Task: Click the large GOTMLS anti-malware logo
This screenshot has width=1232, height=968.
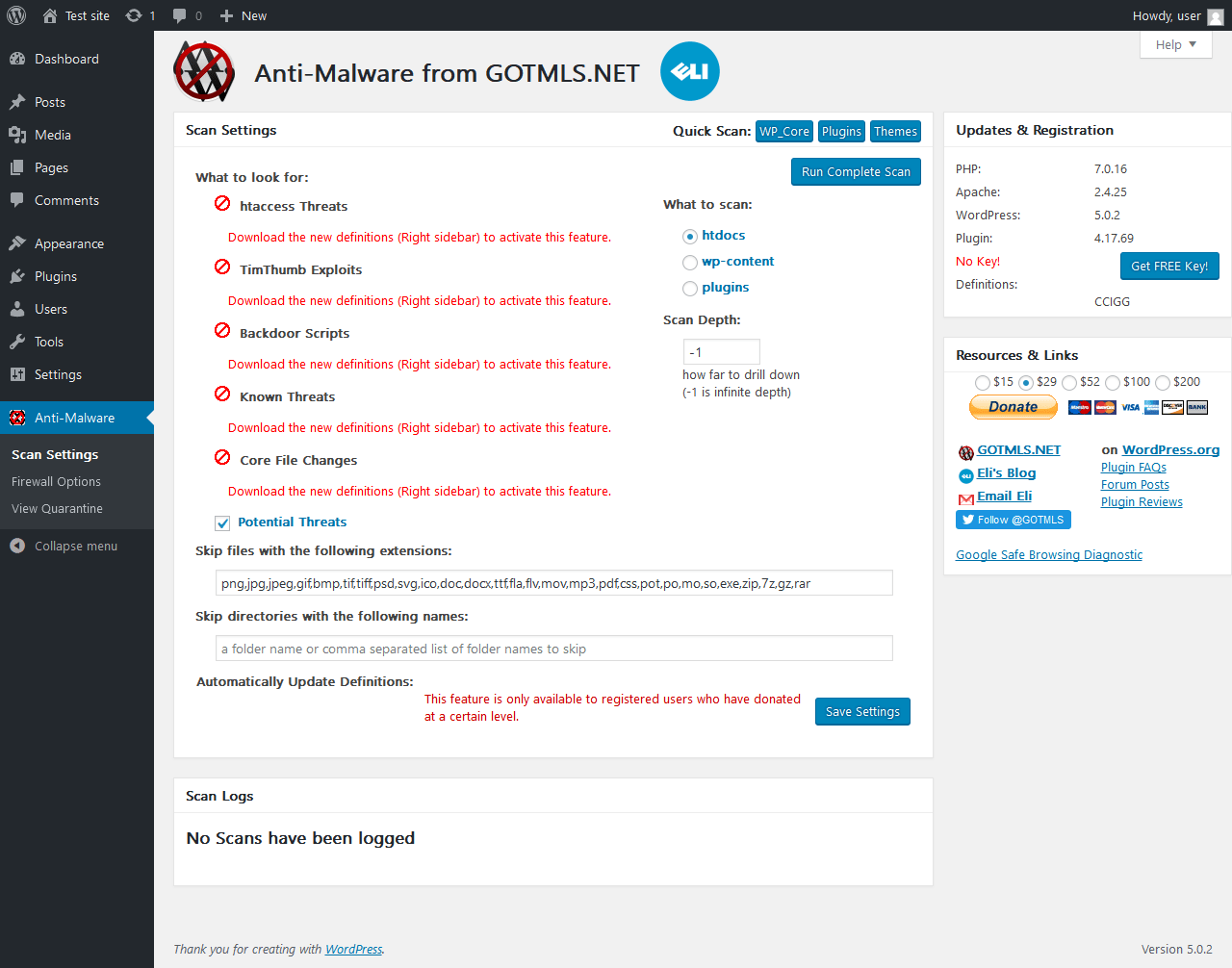Action: coord(204,71)
